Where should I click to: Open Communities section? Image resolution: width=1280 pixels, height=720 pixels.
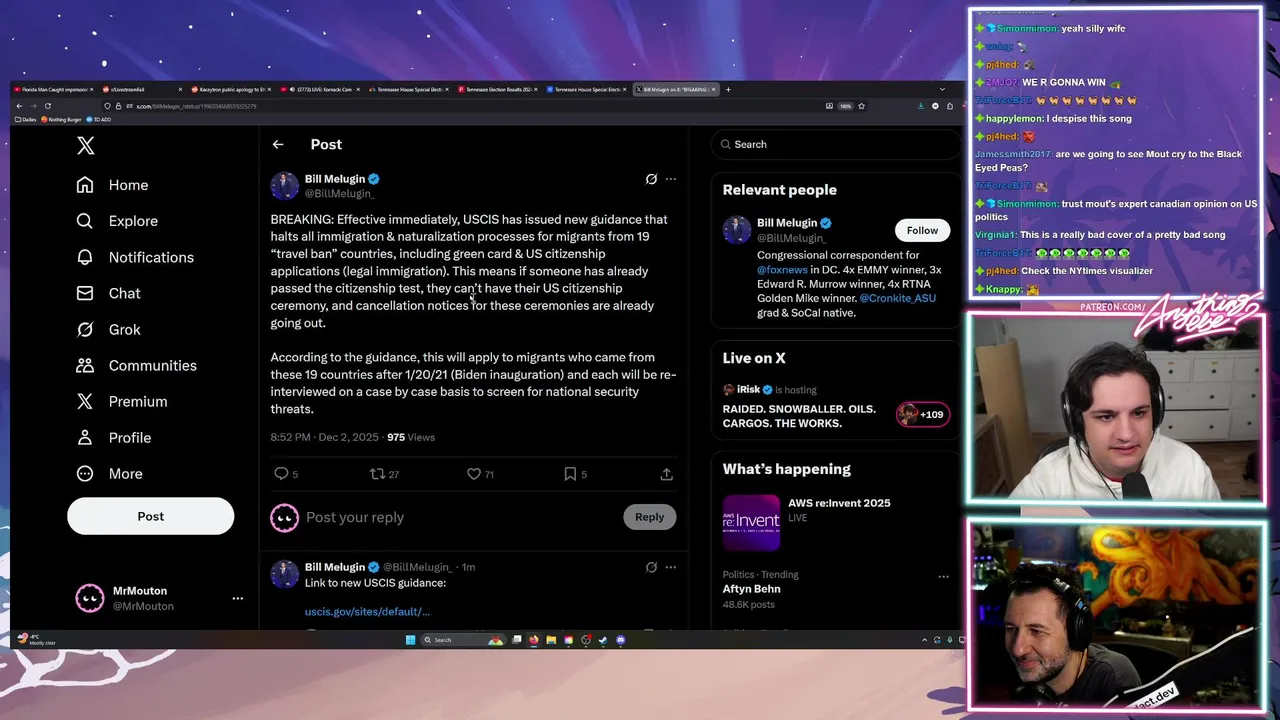(x=137, y=365)
